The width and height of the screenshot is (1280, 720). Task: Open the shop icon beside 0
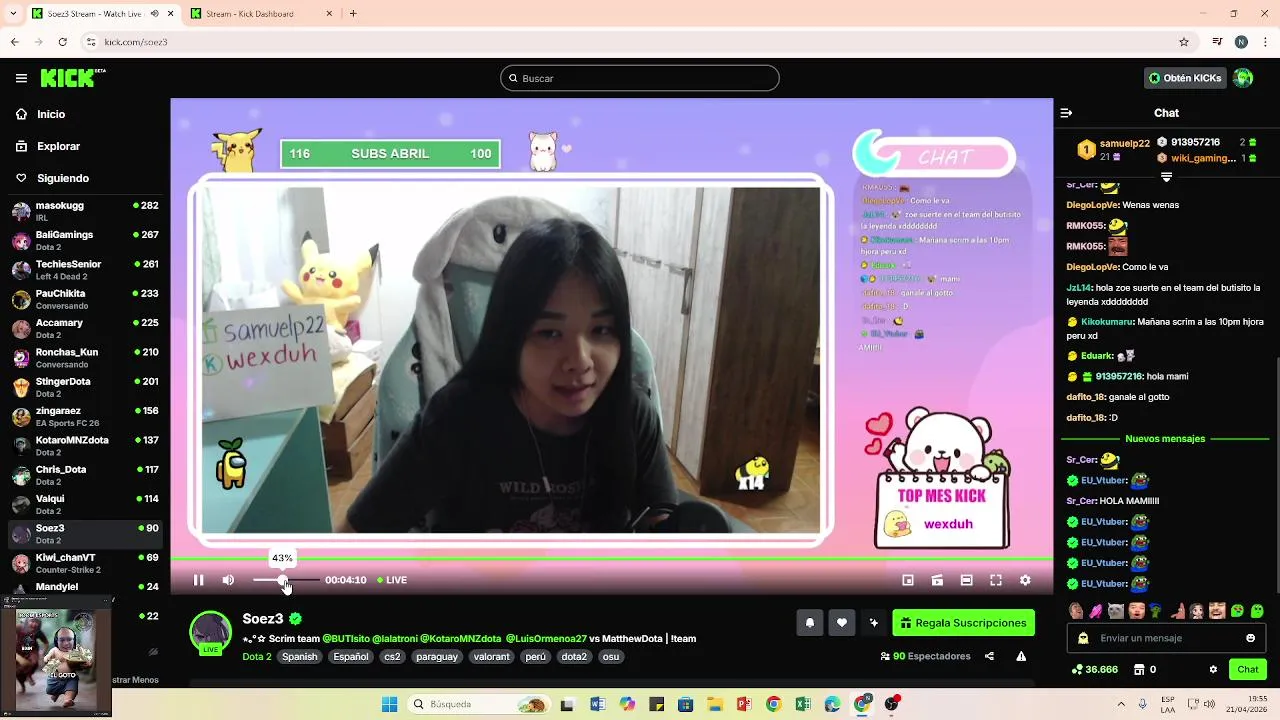coord(1139,669)
